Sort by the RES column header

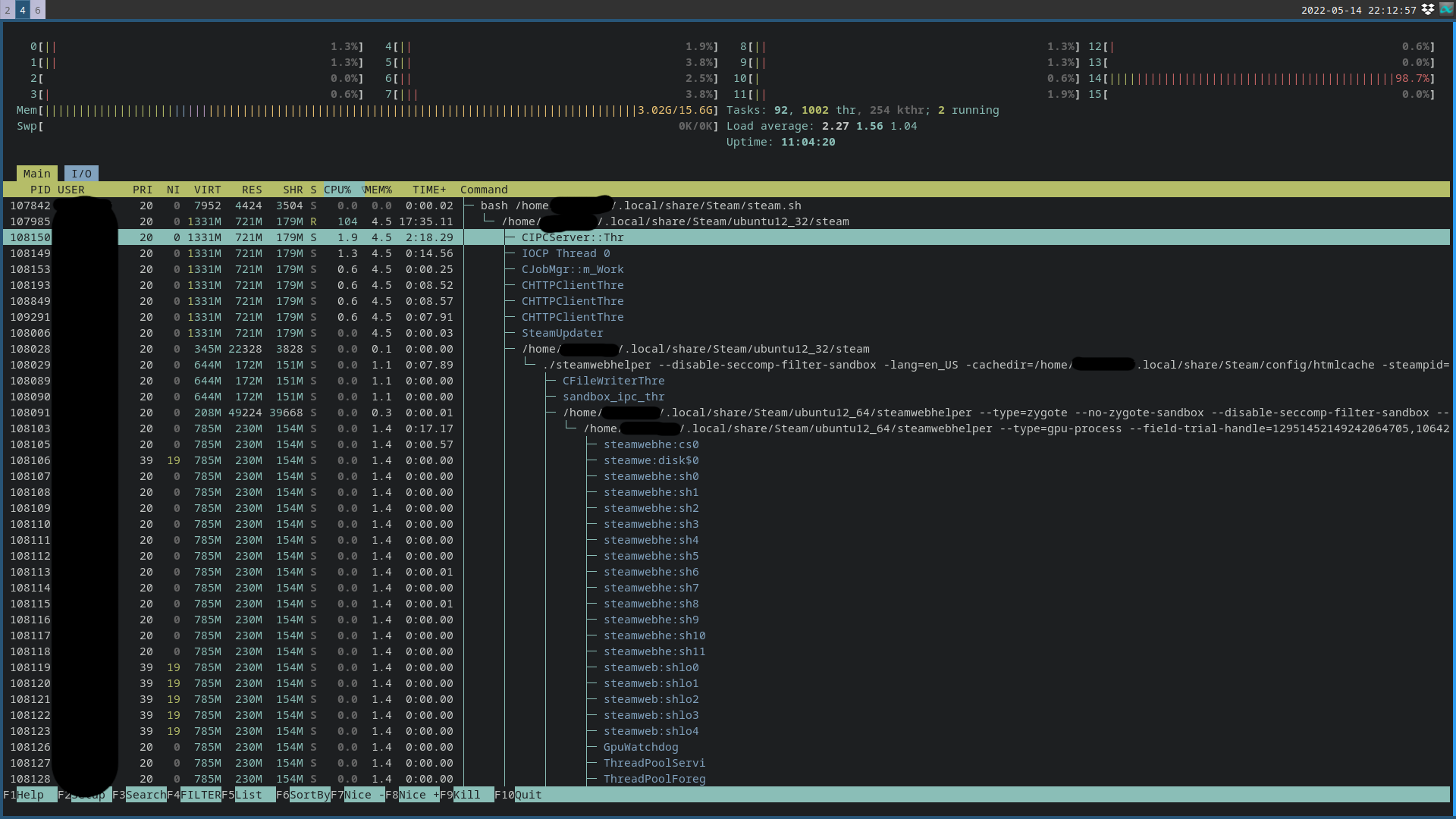click(252, 190)
